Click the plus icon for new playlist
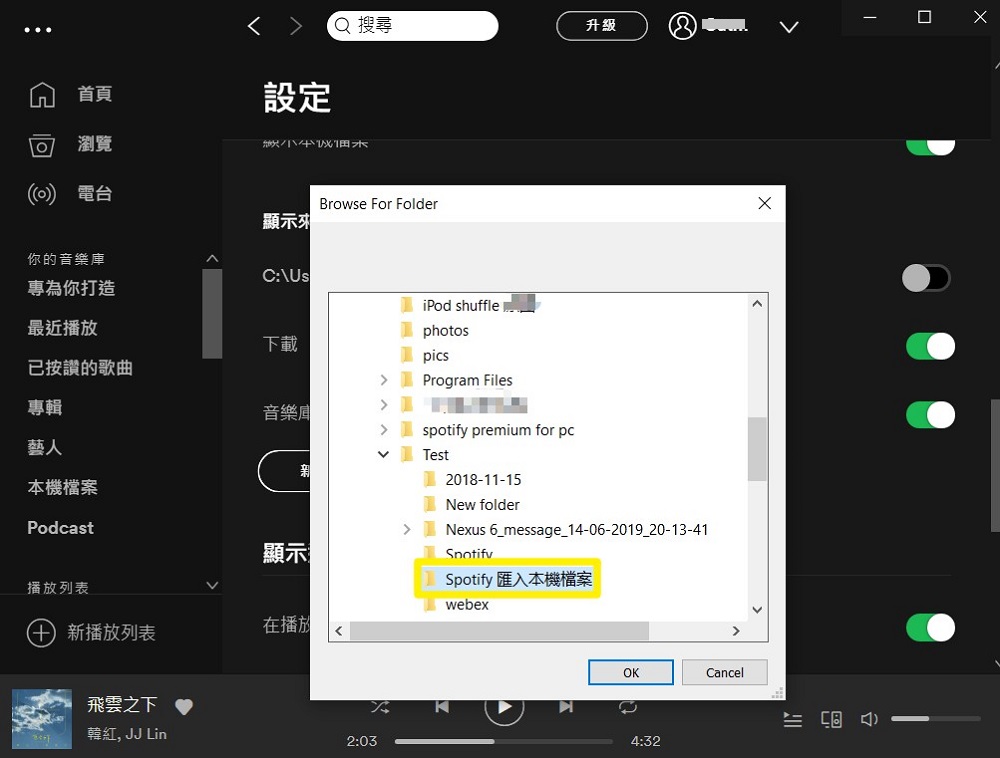Screen dimensions: 1000x758 pyautogui.click(x=41, y=632)
